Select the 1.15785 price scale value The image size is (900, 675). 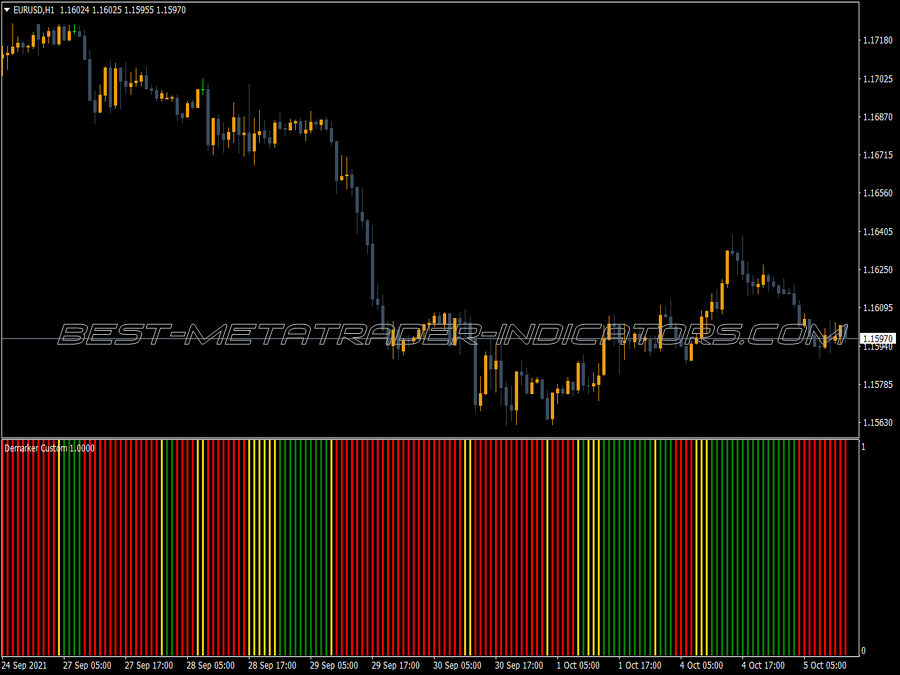(878, 384)
